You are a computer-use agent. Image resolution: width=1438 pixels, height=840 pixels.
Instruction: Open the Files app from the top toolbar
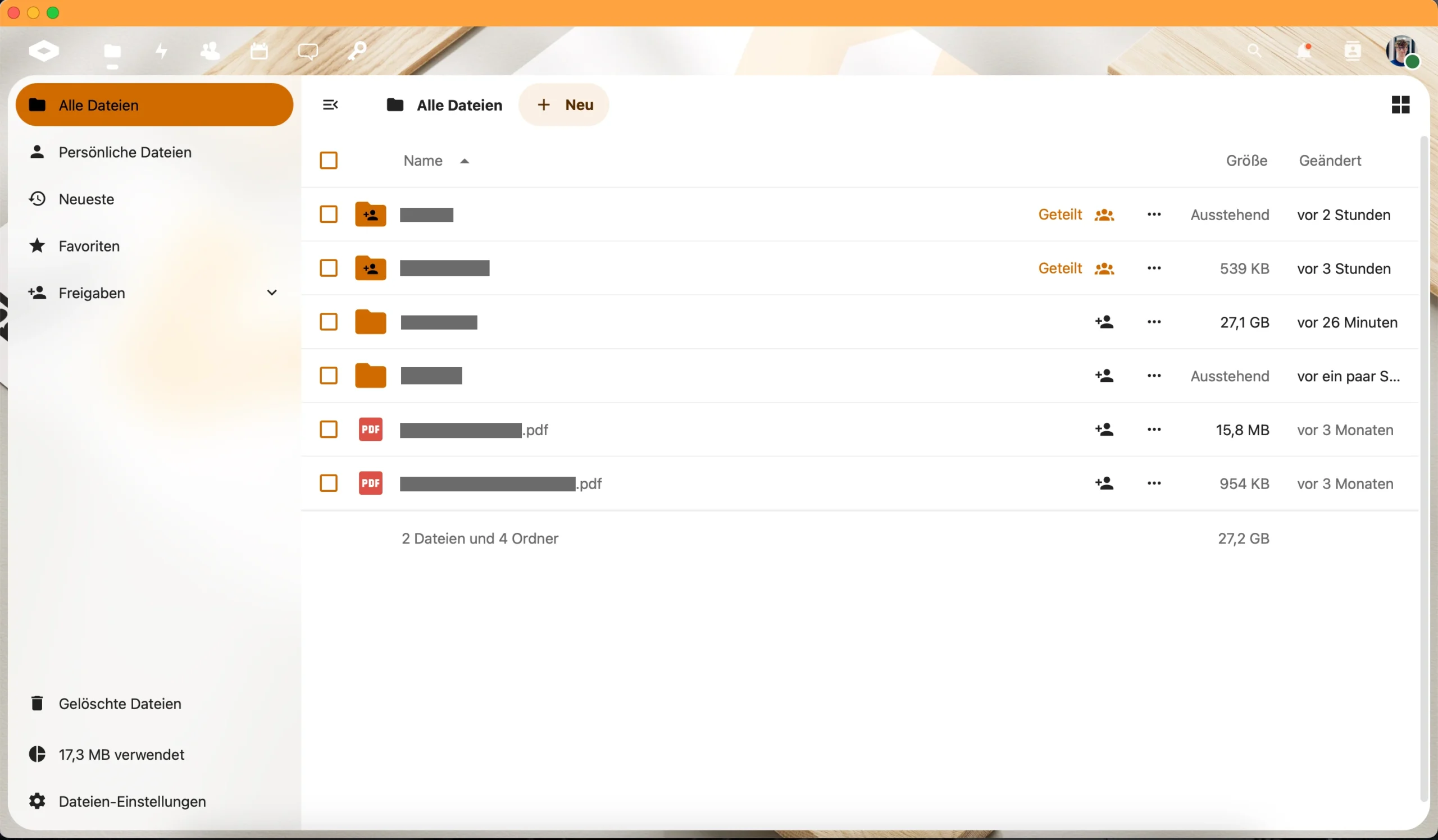112,51
